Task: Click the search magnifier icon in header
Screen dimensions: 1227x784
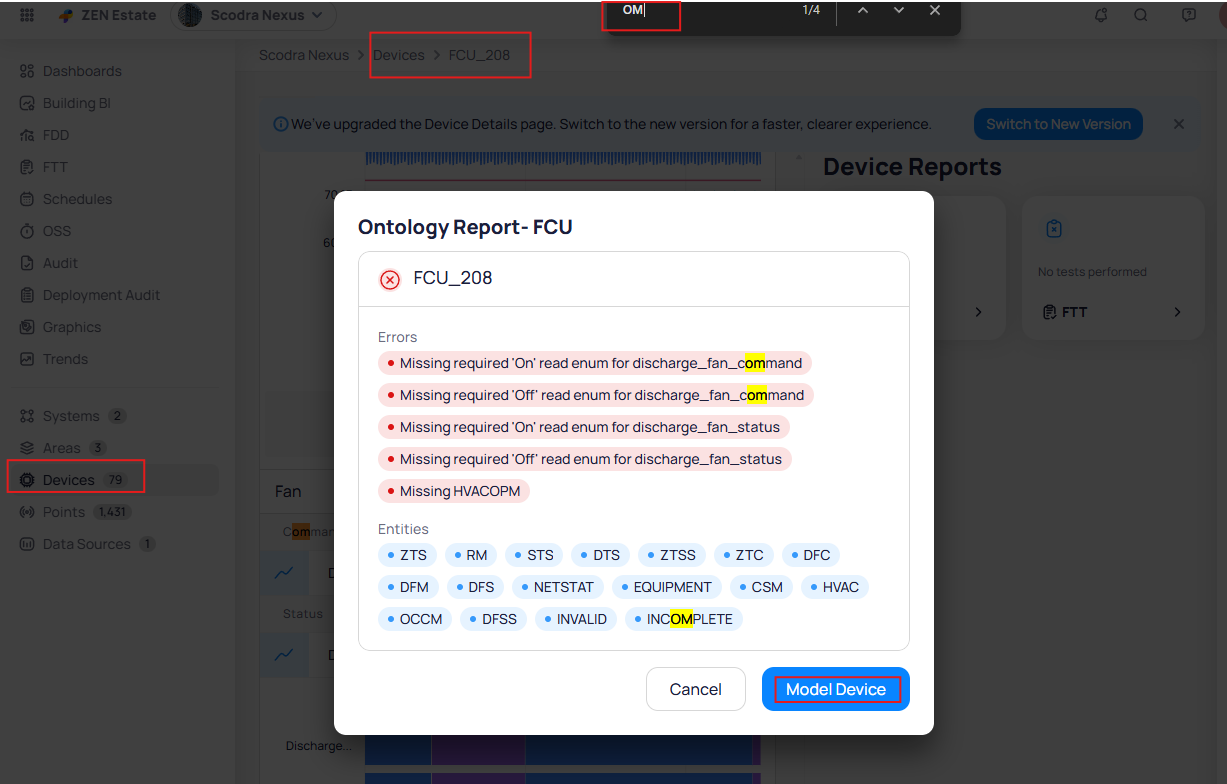Action: (1141, 15)
